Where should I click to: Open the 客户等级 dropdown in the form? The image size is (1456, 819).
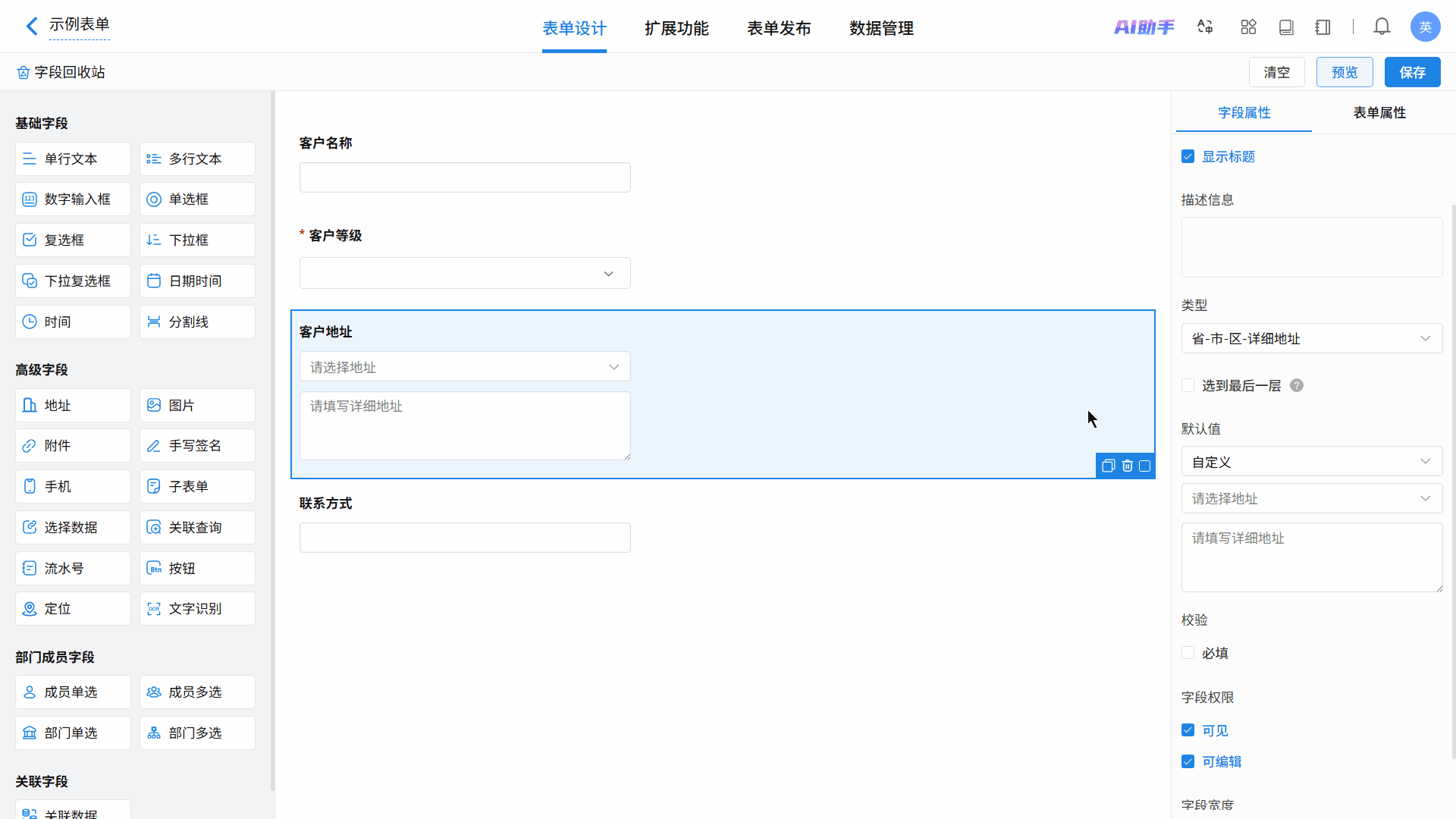[464, 274]
